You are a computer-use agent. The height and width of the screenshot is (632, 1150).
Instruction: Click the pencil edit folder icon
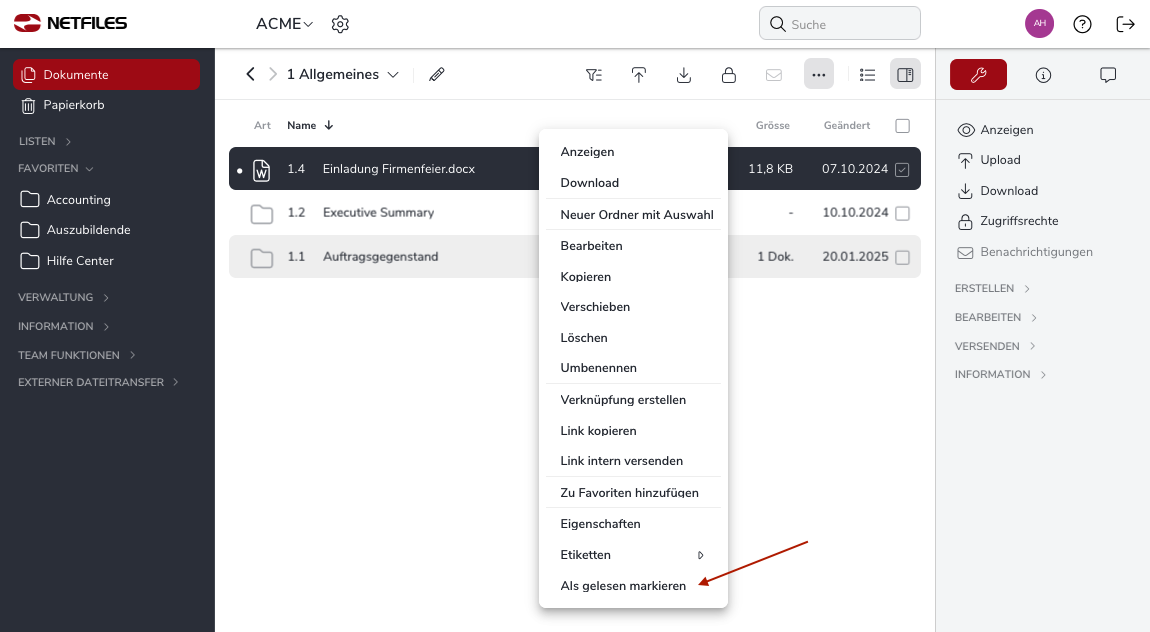436,74
